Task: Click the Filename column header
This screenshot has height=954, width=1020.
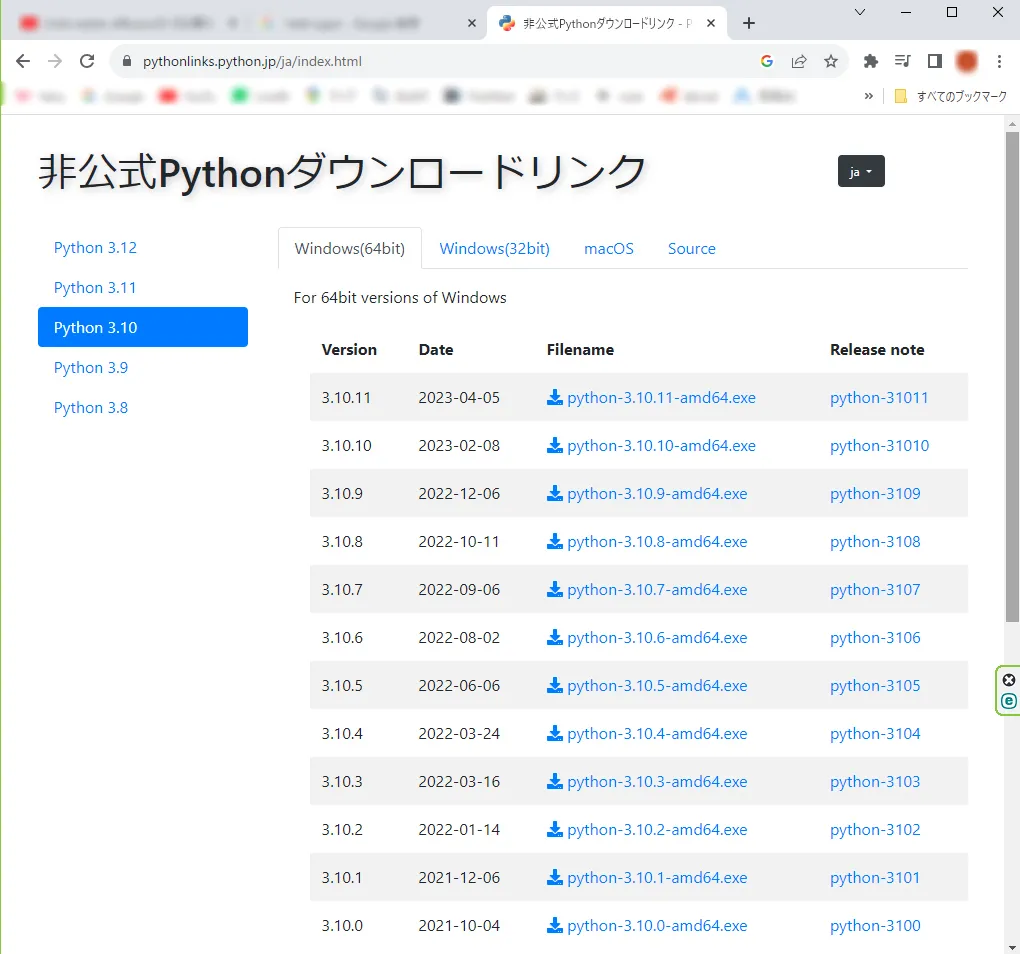Action: tap(580, 350)
